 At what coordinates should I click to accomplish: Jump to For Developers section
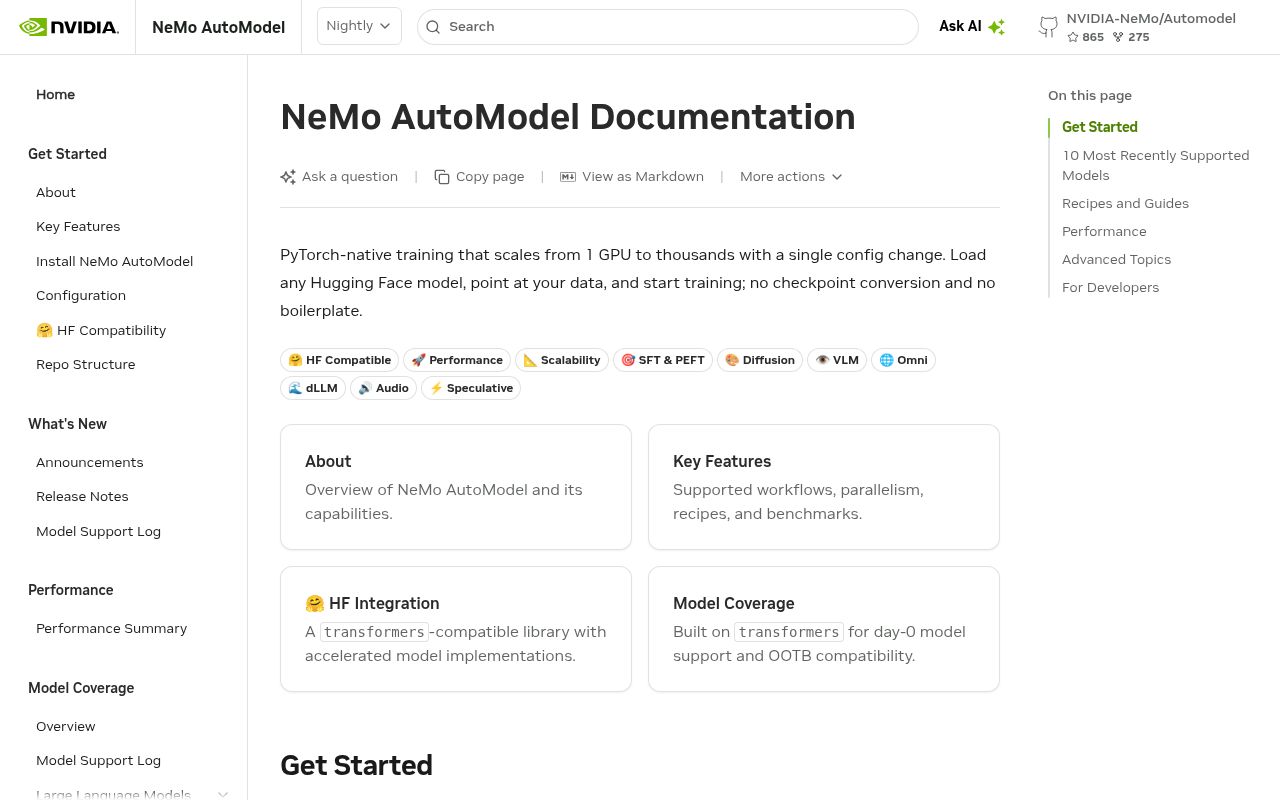1110,287
